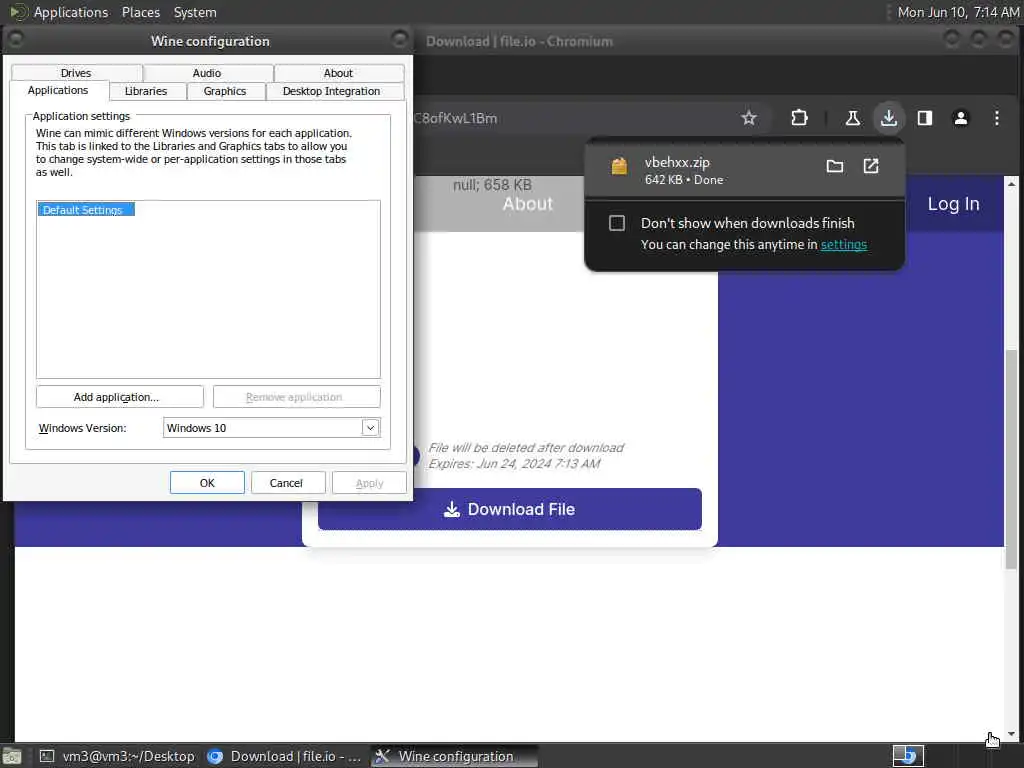Click Cancel in Wine configuration

point(286,483)
